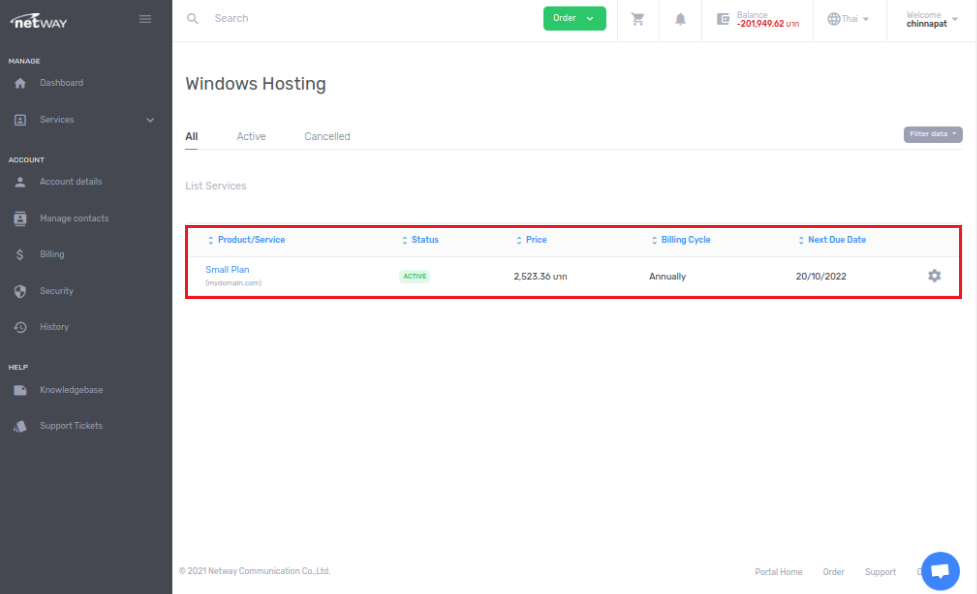
Task: Switch to the Cancelled tab
Action: (x=327, y=136)
